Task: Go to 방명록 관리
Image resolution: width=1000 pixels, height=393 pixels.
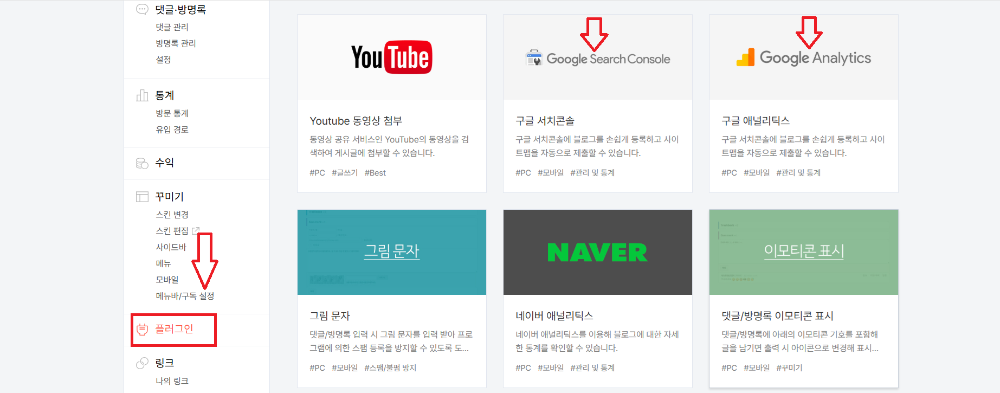Action: [x=175, y=43]
